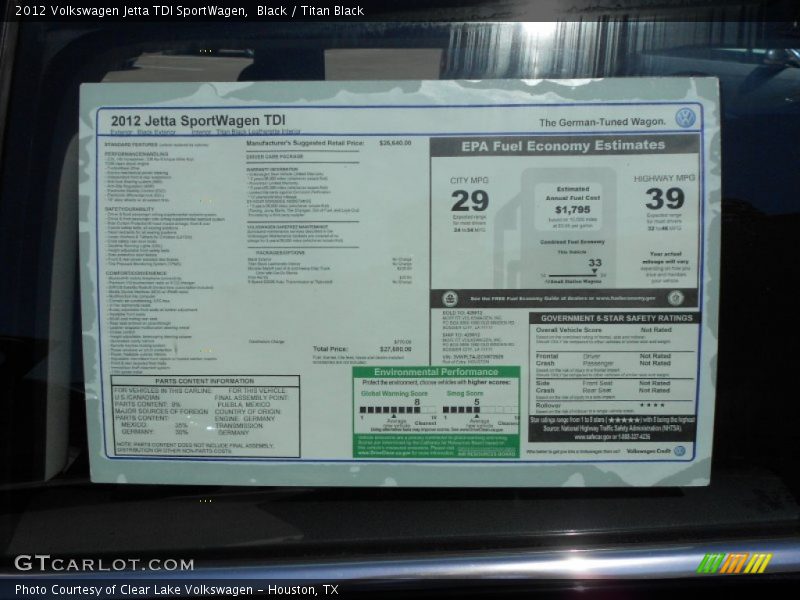Click the 'EPA Fuel Economy Estimates' header

click(563, 146)
